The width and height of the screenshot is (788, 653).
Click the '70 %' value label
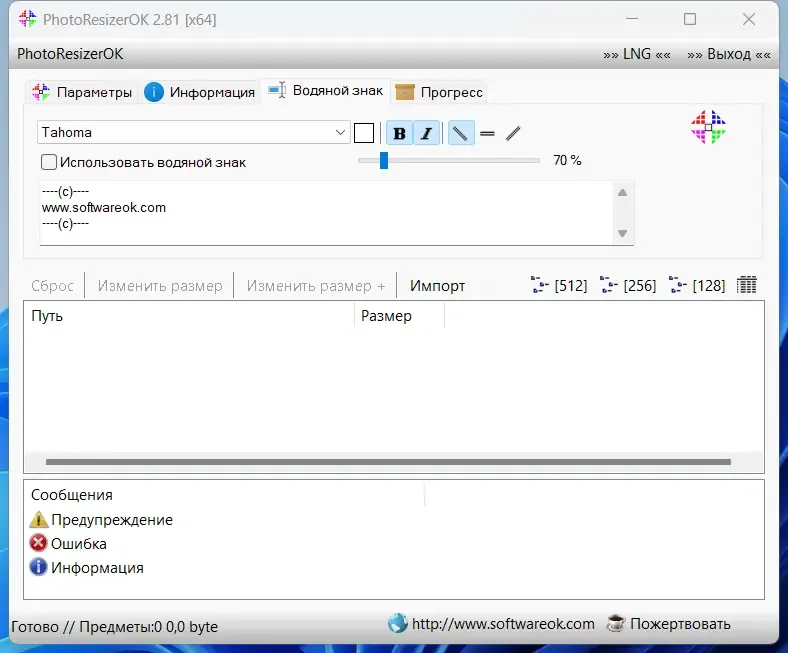(x=567, y=160)
